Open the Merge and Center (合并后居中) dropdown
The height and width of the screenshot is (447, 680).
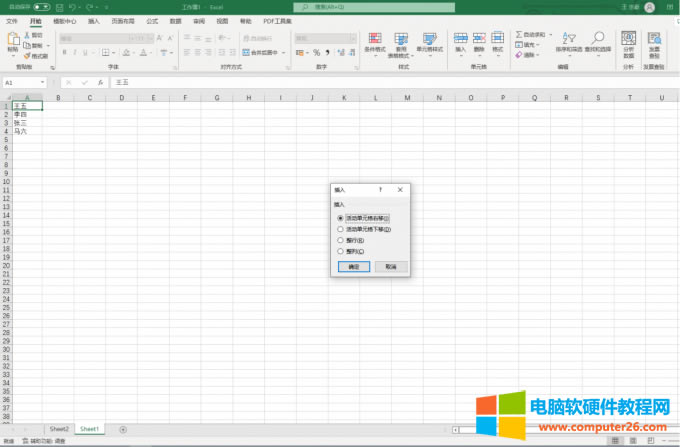click(287, 52)
